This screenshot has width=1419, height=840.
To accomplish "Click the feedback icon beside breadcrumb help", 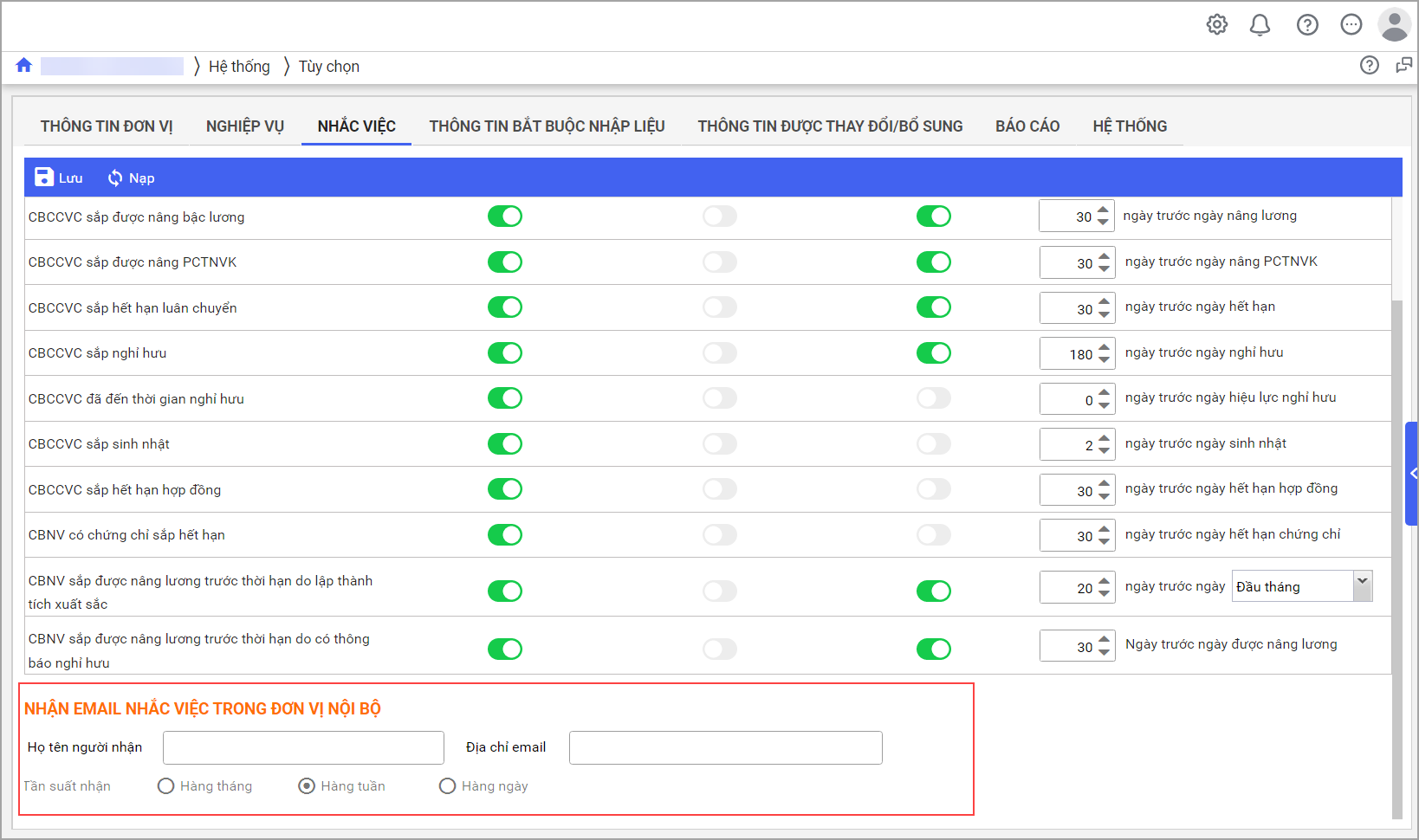I will [1403, 66].
